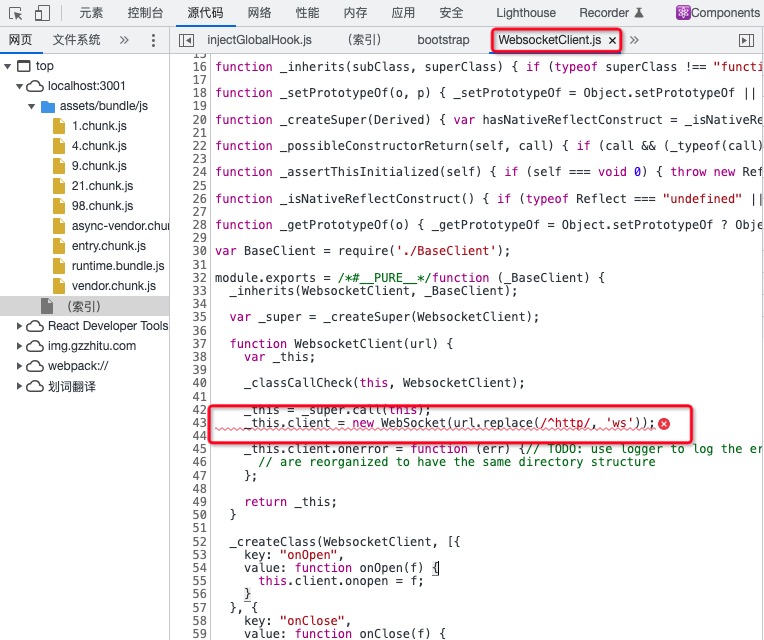The image size is (764, 640).
Task: Open entry.chunk.js from the file tree
Action: (108, 246)
